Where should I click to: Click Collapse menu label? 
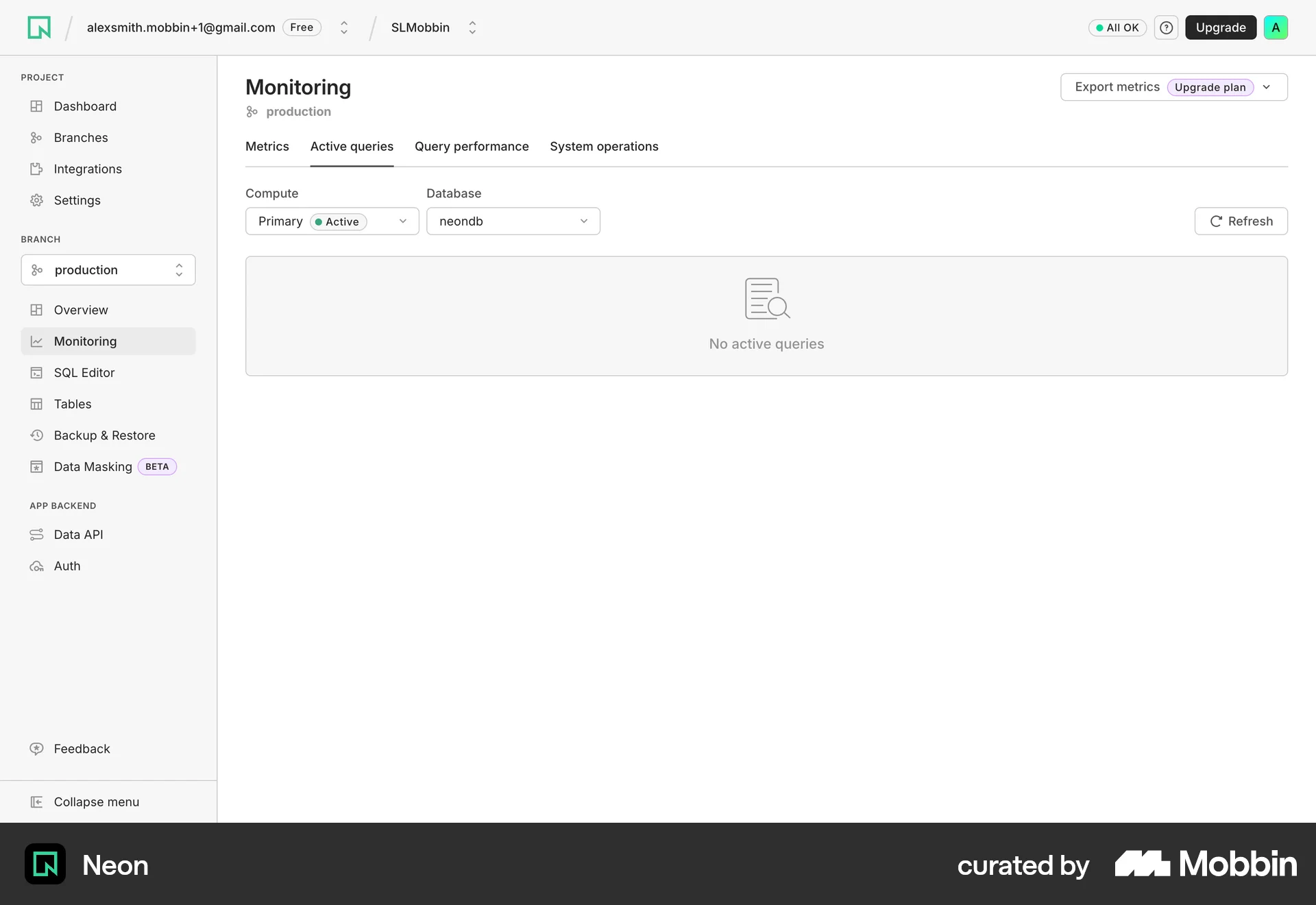[x=97, y=802]
